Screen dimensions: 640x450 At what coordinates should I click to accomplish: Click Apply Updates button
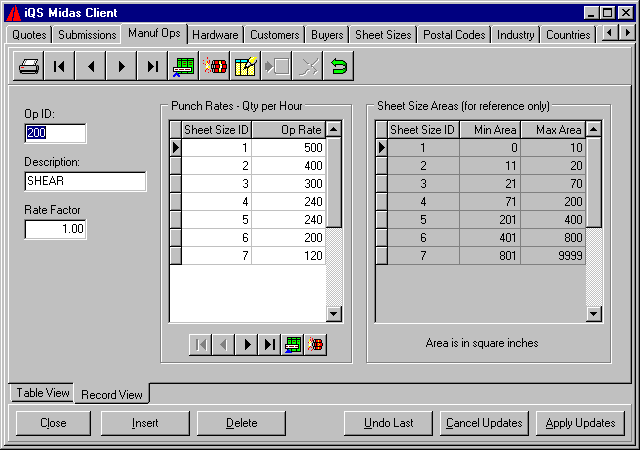[x=580, y=423]
